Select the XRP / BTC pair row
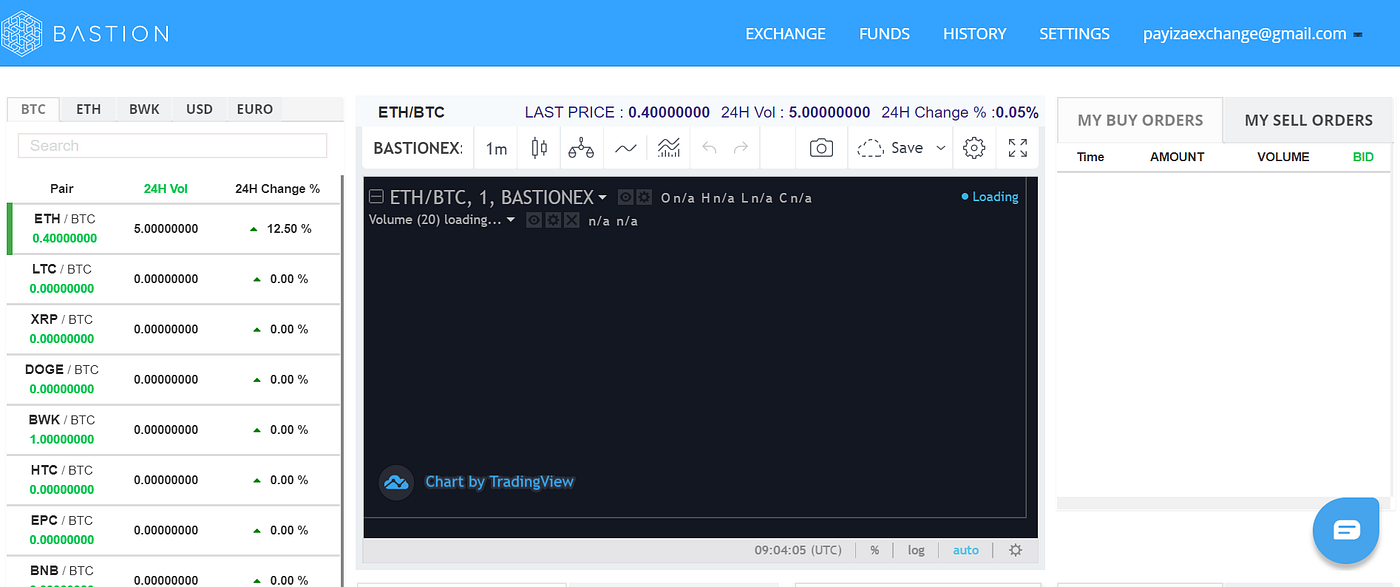Viewport: 1400px width, 587px height. [173, 329]
